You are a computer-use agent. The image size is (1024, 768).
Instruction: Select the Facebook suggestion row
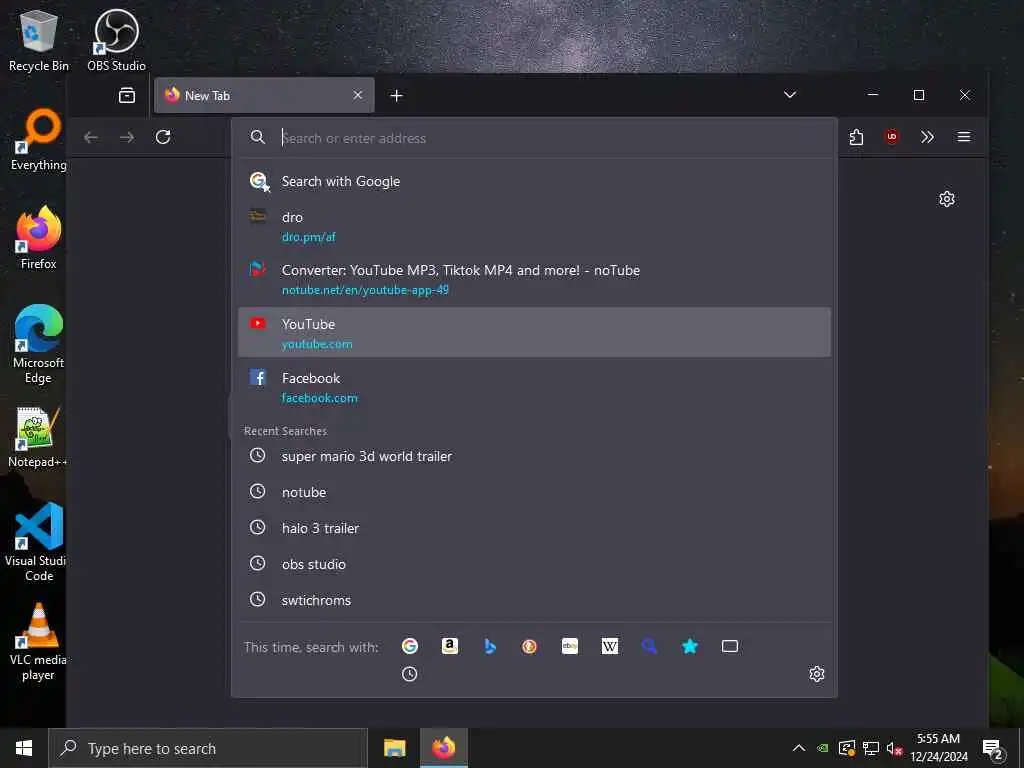pos(534,387)
